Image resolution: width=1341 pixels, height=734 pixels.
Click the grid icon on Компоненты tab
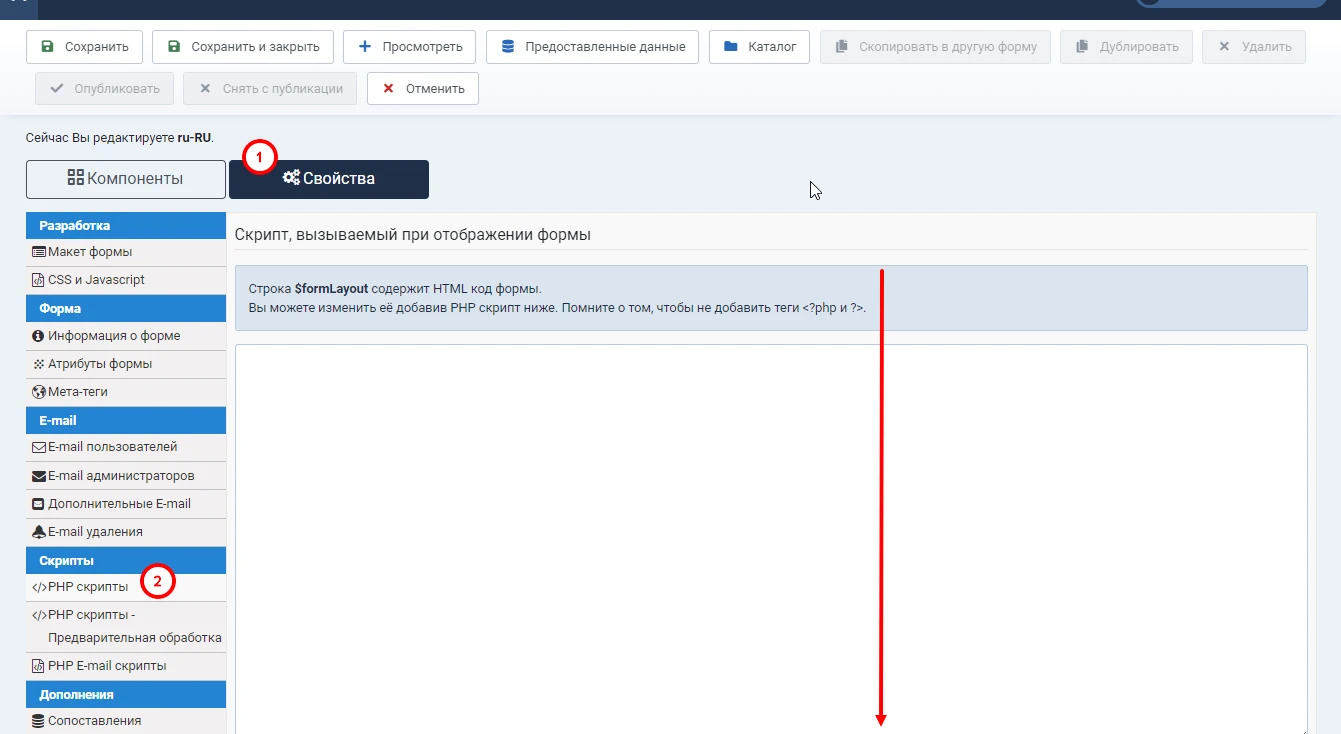point(75,178)
